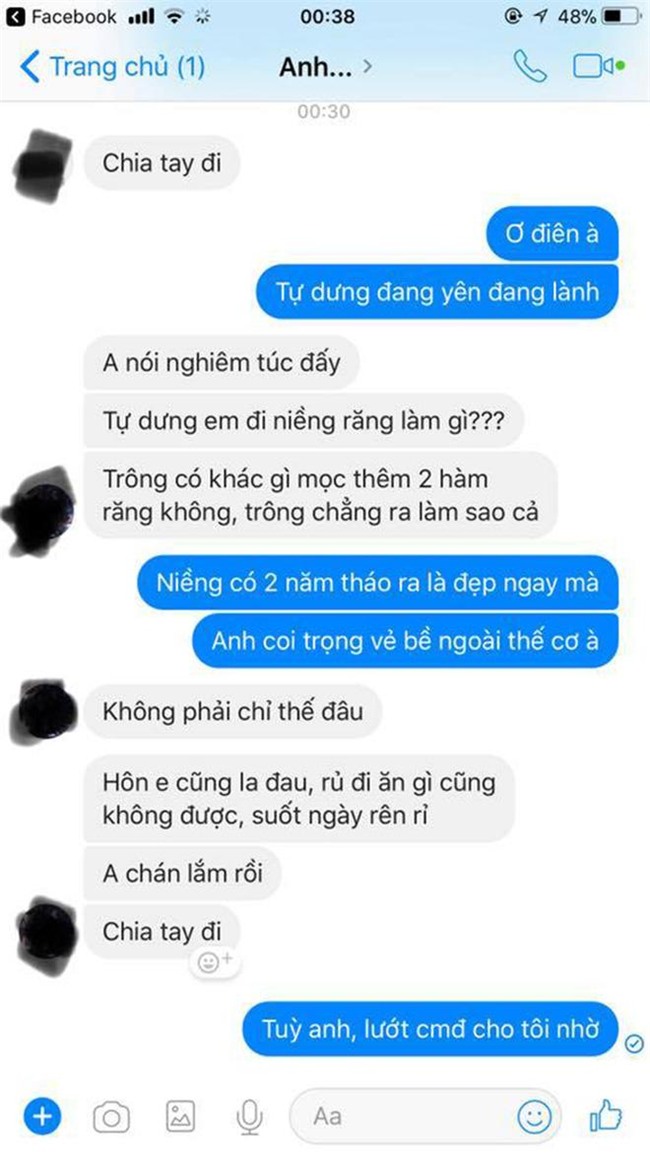The image size is (650, 1155).
Task: Open the blue plus more-options button
Action: coord(43,1117)
